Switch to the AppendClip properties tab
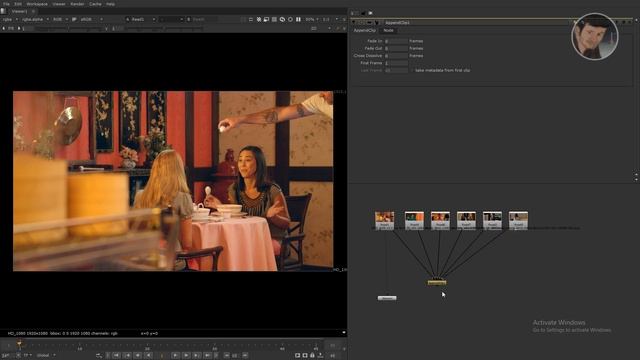Screen dimensions: 640x360 (x=364, y=30)
